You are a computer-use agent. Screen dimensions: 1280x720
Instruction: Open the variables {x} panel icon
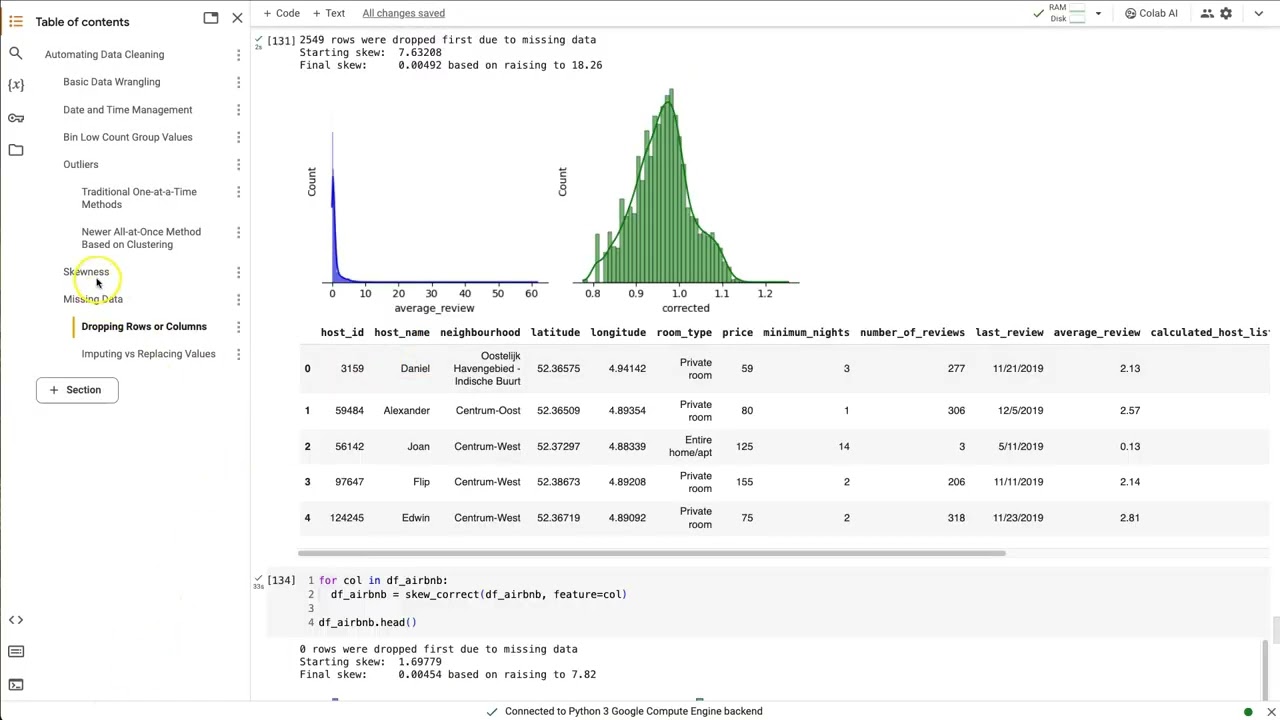pos(16,85)
